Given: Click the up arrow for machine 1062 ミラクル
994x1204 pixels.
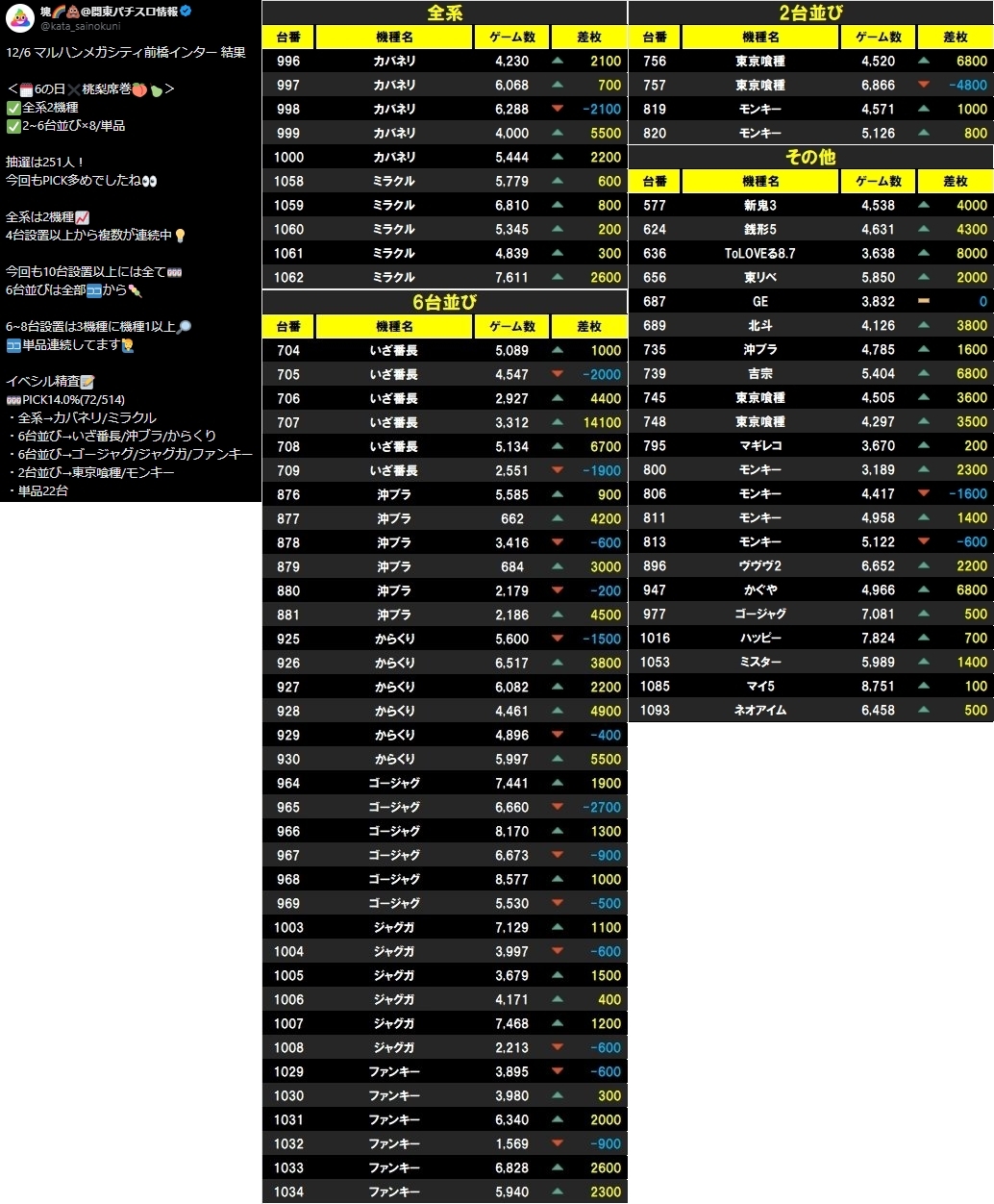Looking at the screenshot, I should coord(558,277).
